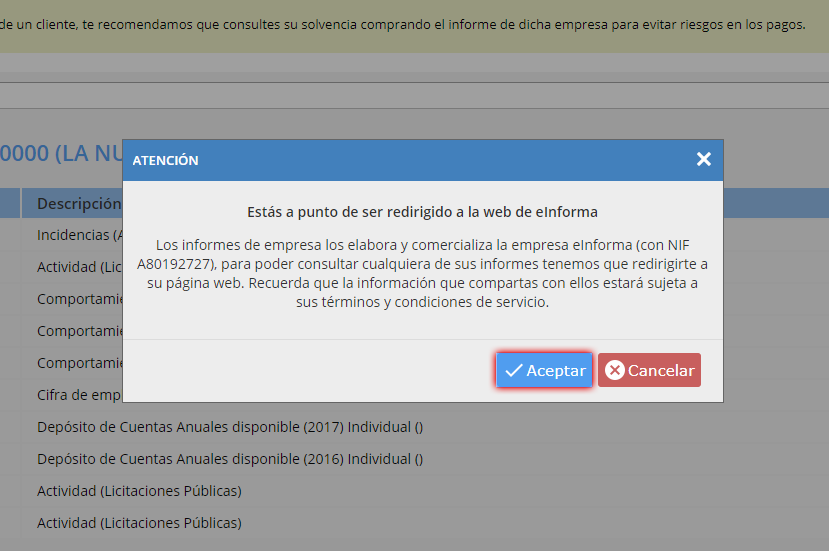Click the 'Incidencias' row in background list
This screenshot has width=829, height=551.
[x=79, y=235]
